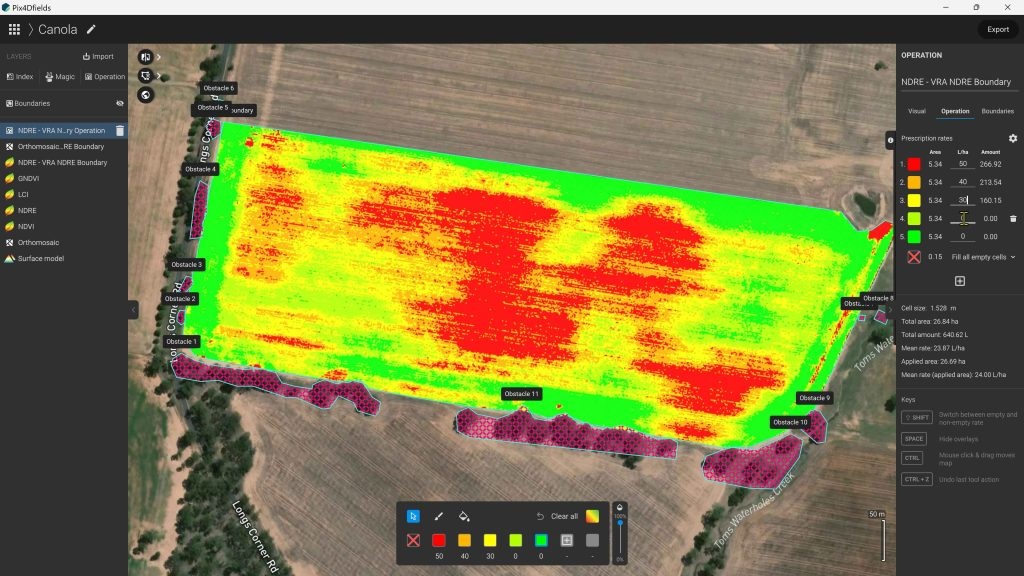Click the globe basemap icon
This screenshot has width=1024, height=576.
[146, 95]
